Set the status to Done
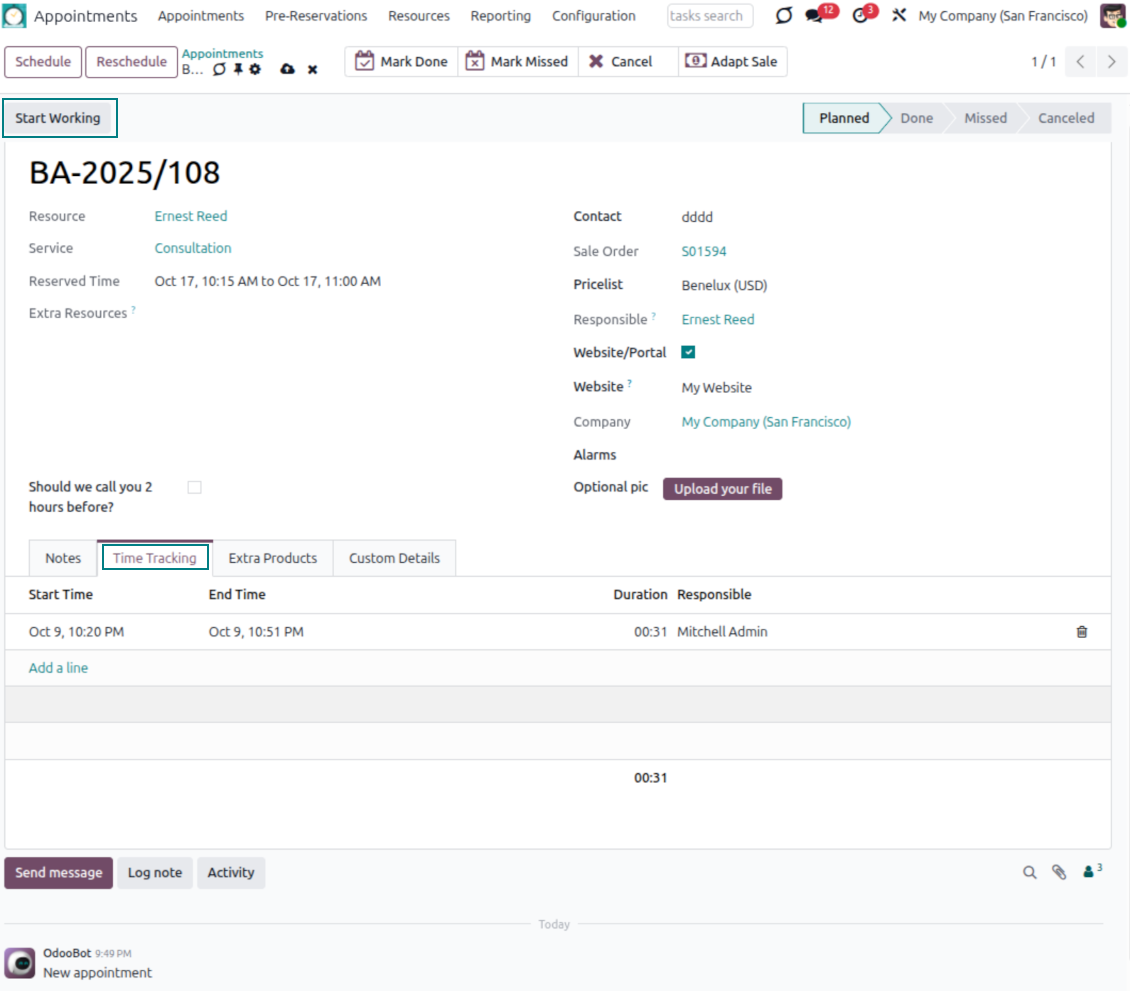Viewport: 1130px width, 991px height. (915, 118)
